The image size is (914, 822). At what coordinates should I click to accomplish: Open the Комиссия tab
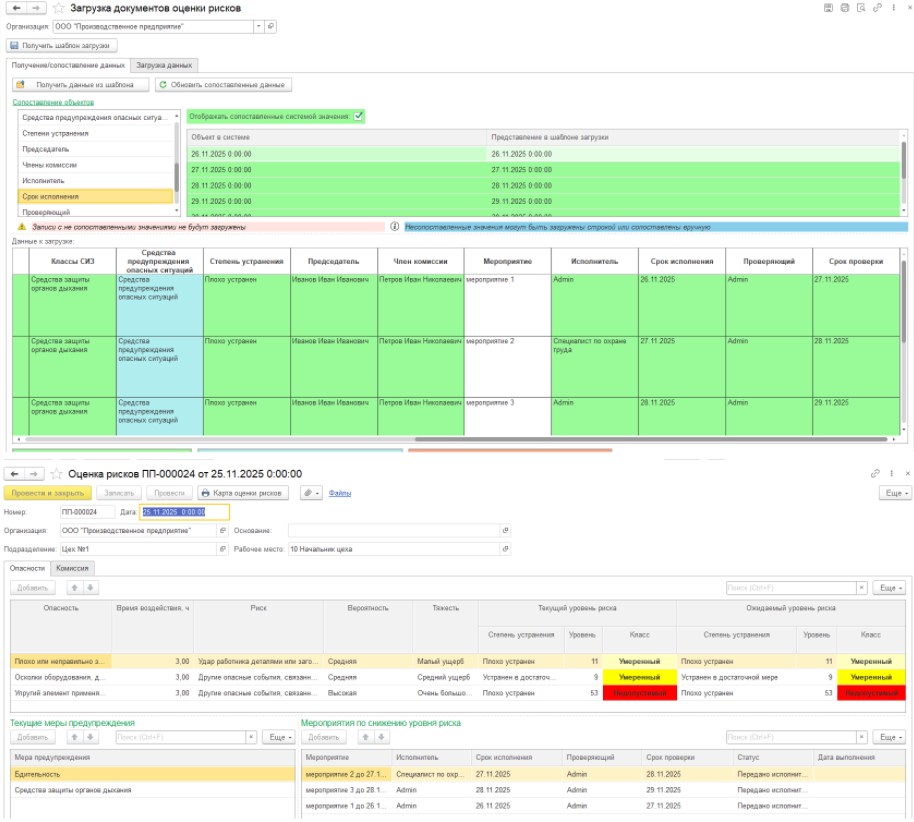[x=73, y=568]
